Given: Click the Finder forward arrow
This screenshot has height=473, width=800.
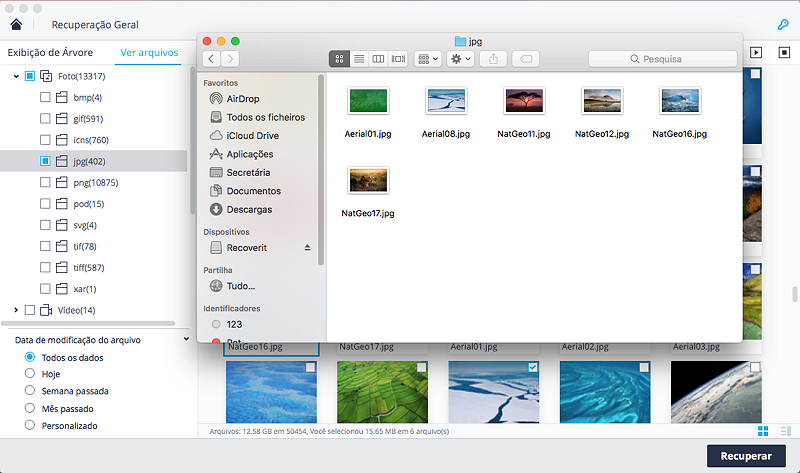Looking at the screenshot, I should point(230,59).
